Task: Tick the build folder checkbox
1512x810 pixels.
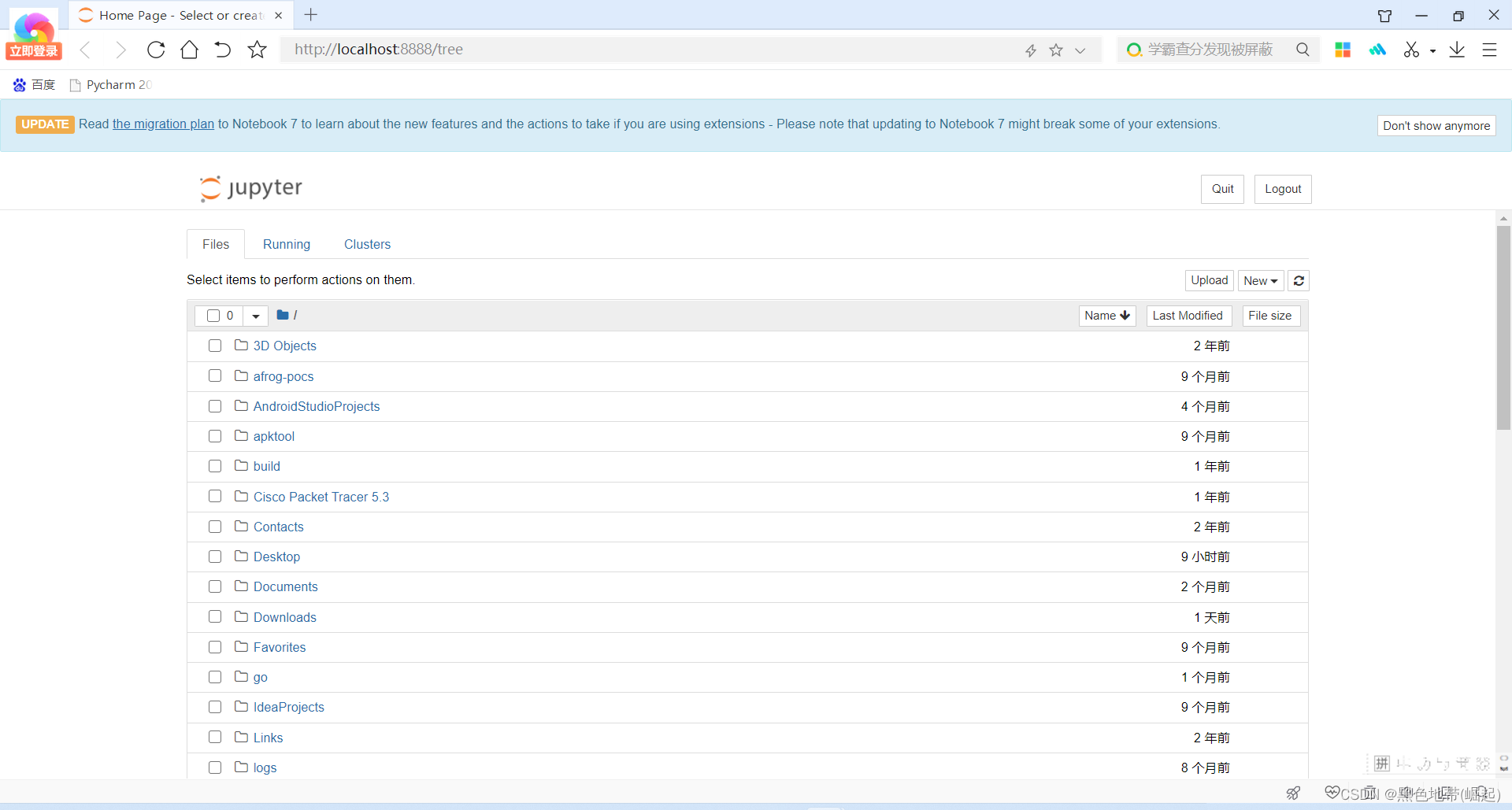Action: tap(215, 466)
